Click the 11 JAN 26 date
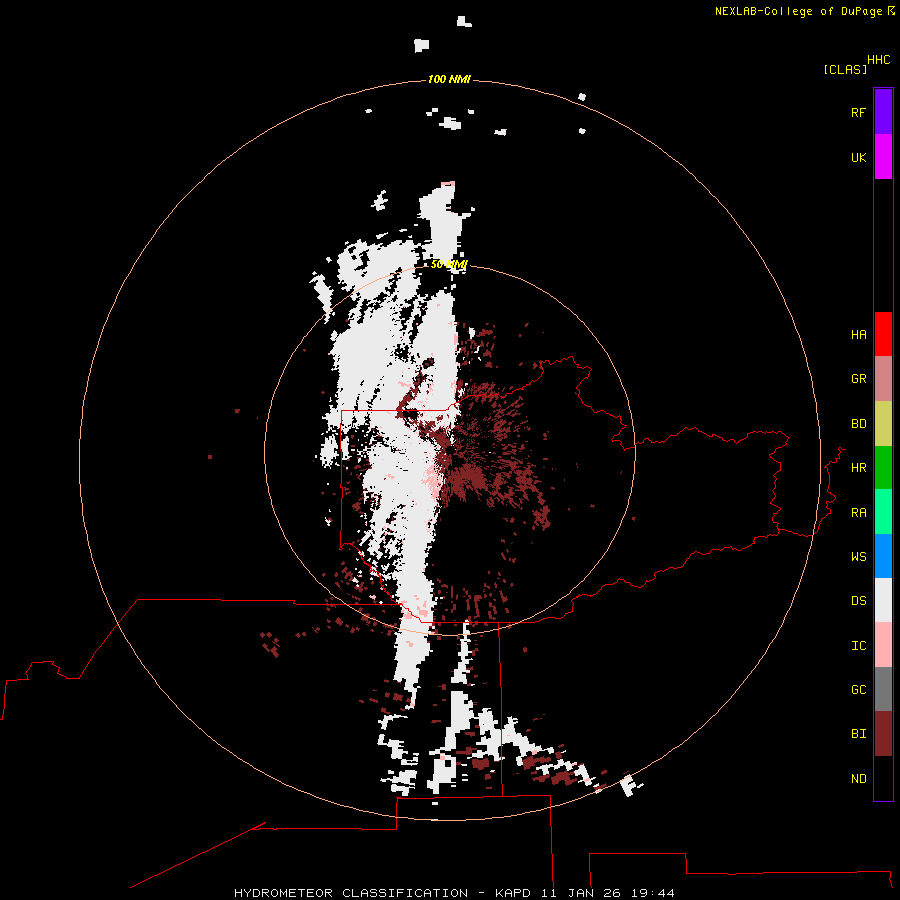This screenshot has height=900, width=900. [x=581, y=893]
